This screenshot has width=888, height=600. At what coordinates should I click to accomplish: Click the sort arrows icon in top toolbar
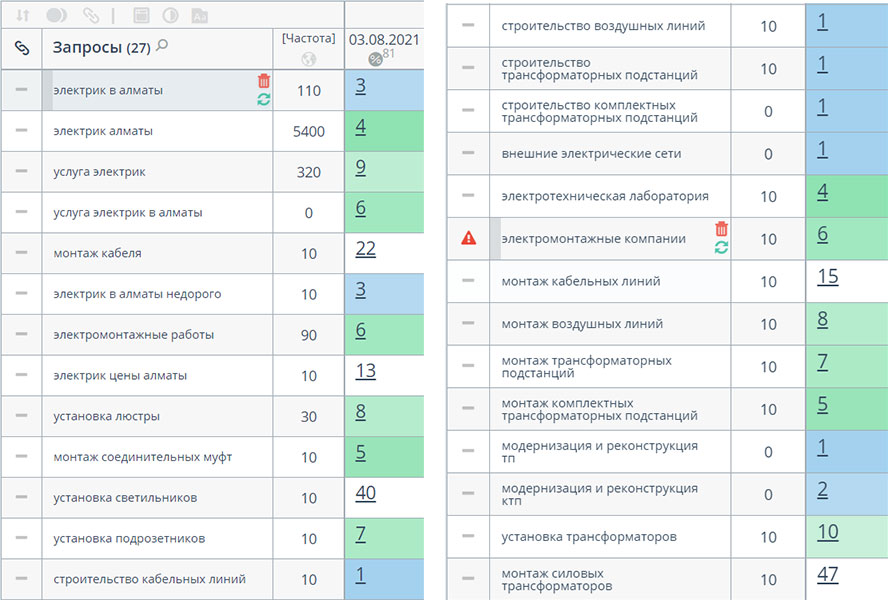tap(22, 15)
